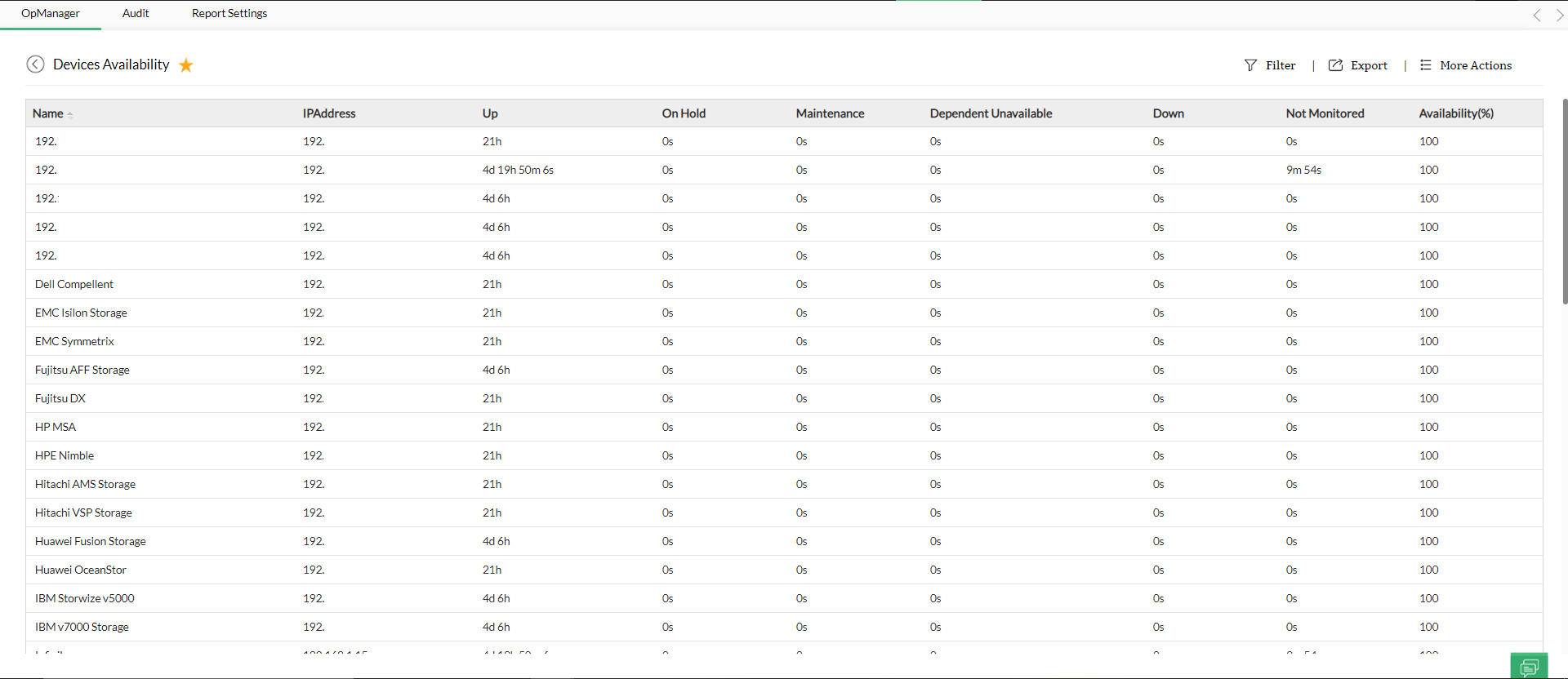Switch to the Audit tab
The height and width of the screenshot is (679, 1568).
tap(136, 13)
